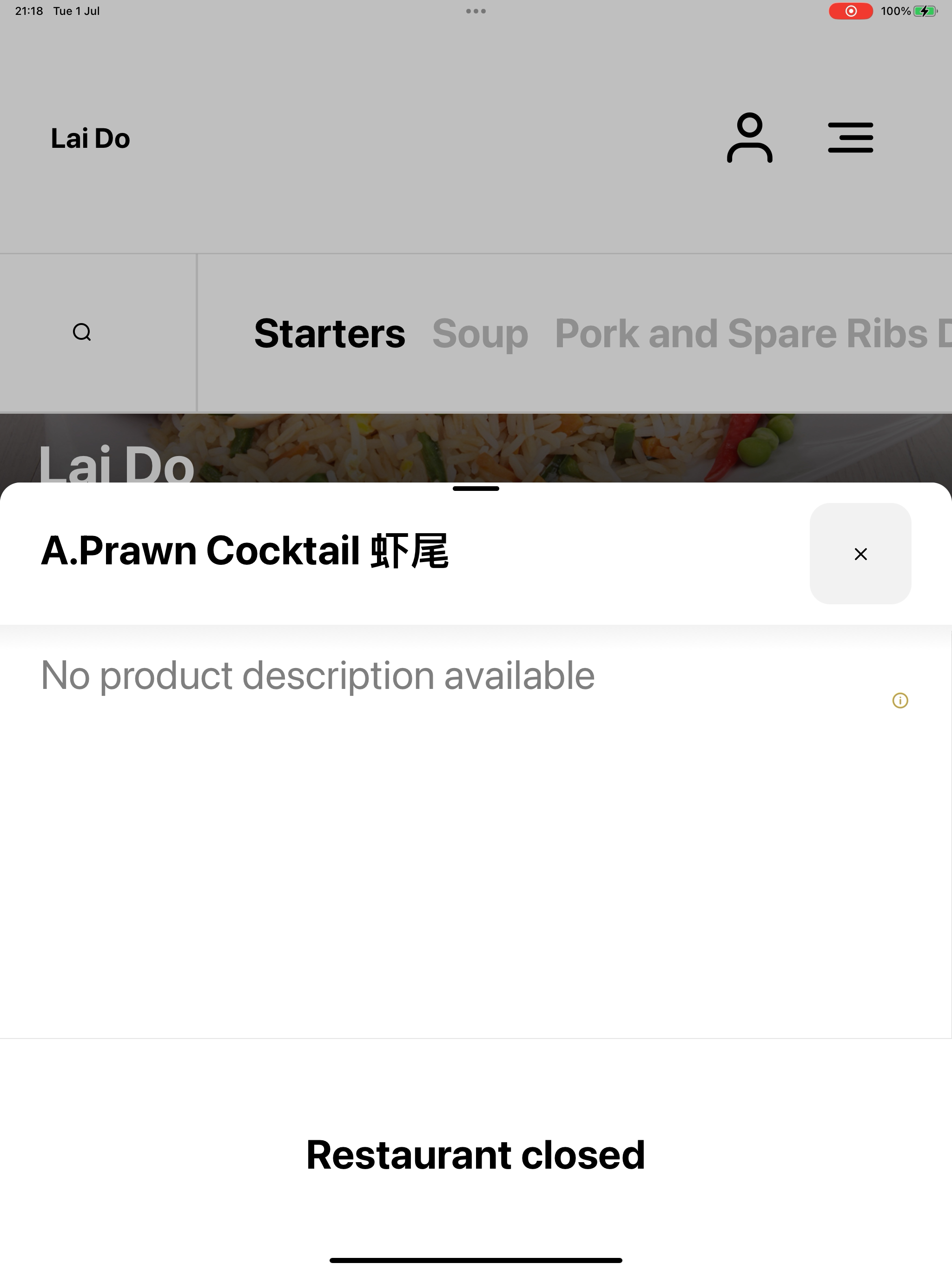Tap the search magnifier icon
Screen dimensions: 952x1270
point(82,332)
